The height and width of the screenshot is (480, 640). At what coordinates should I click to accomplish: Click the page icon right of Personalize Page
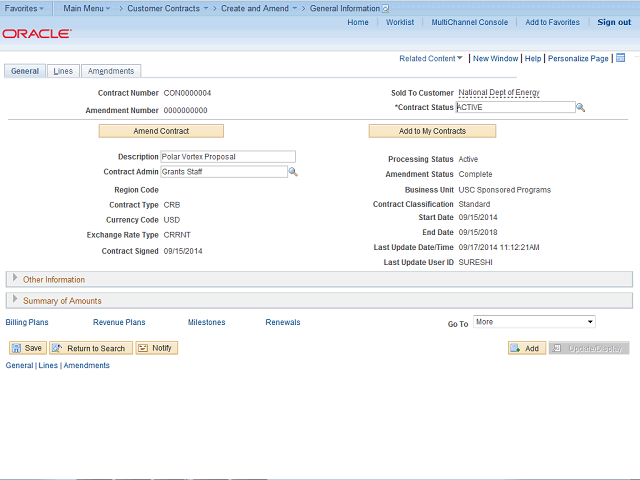(x=620, y=58)
